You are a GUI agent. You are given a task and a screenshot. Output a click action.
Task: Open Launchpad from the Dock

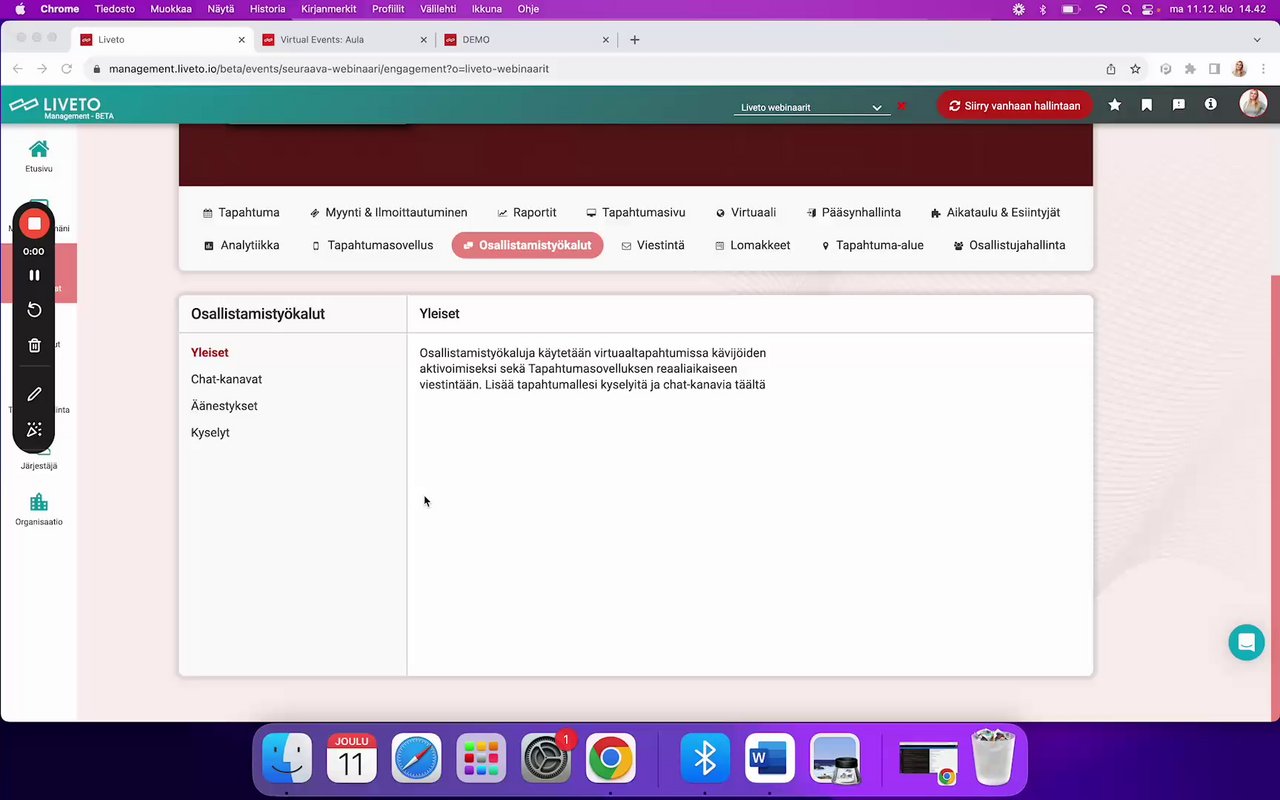tap(481, 758)
